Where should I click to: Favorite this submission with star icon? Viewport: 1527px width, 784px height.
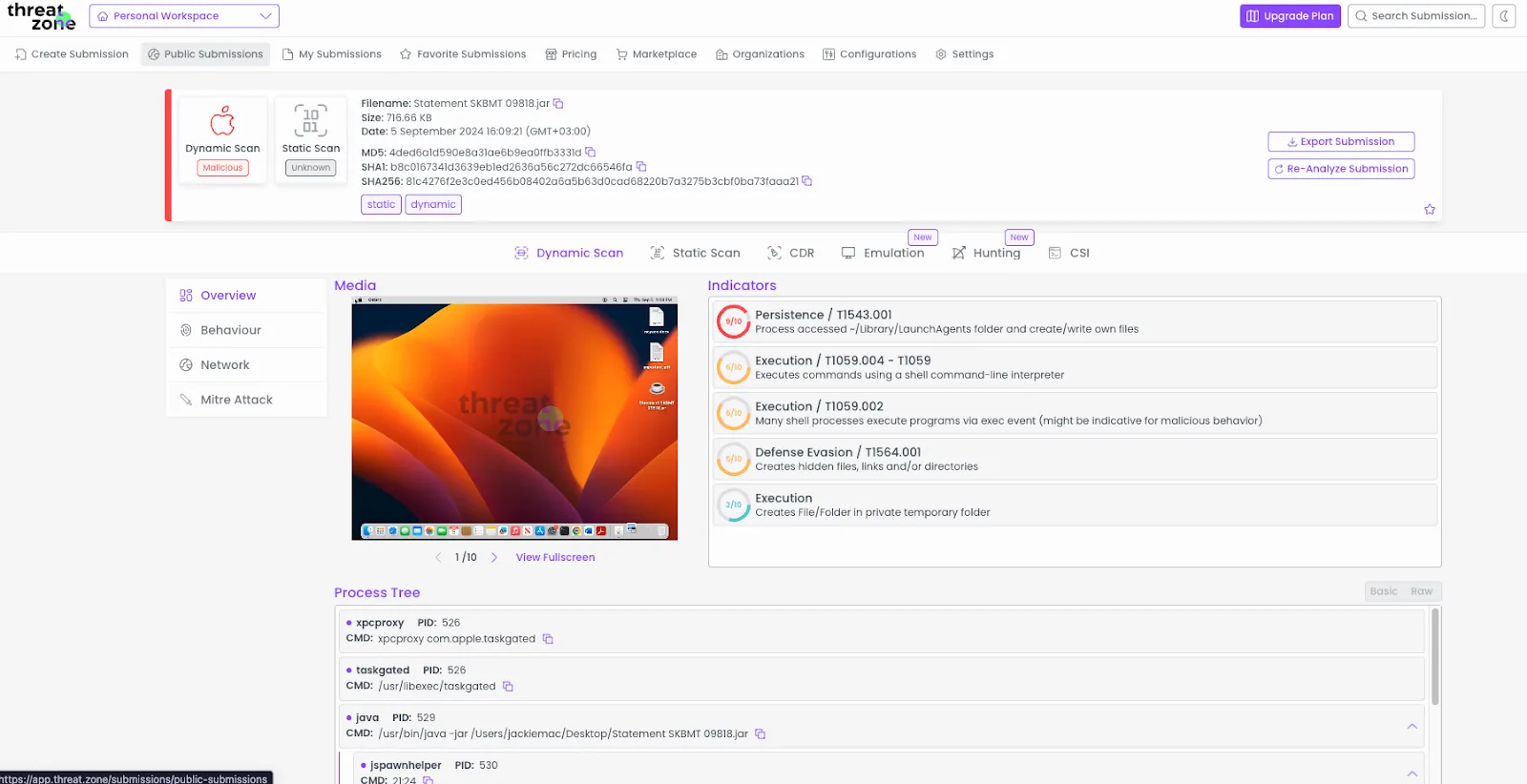tap(1430, 210)
